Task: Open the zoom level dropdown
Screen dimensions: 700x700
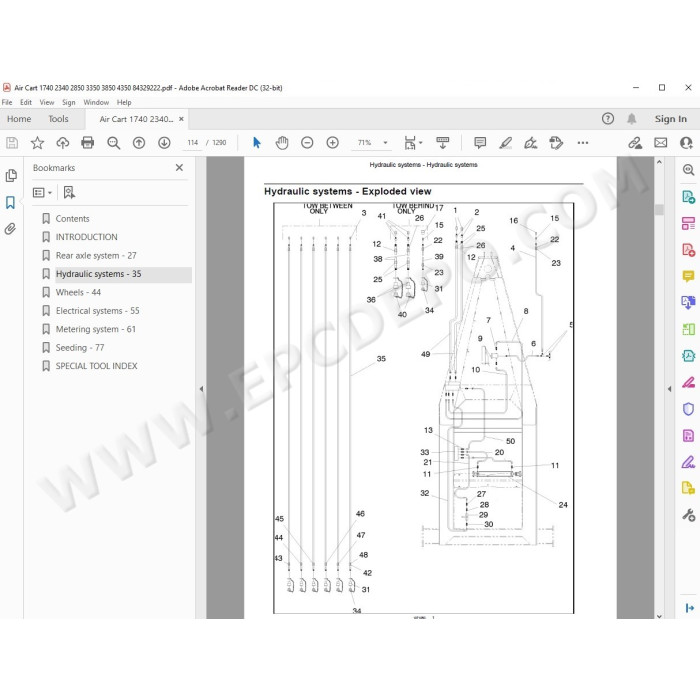Action: (385, 143)
